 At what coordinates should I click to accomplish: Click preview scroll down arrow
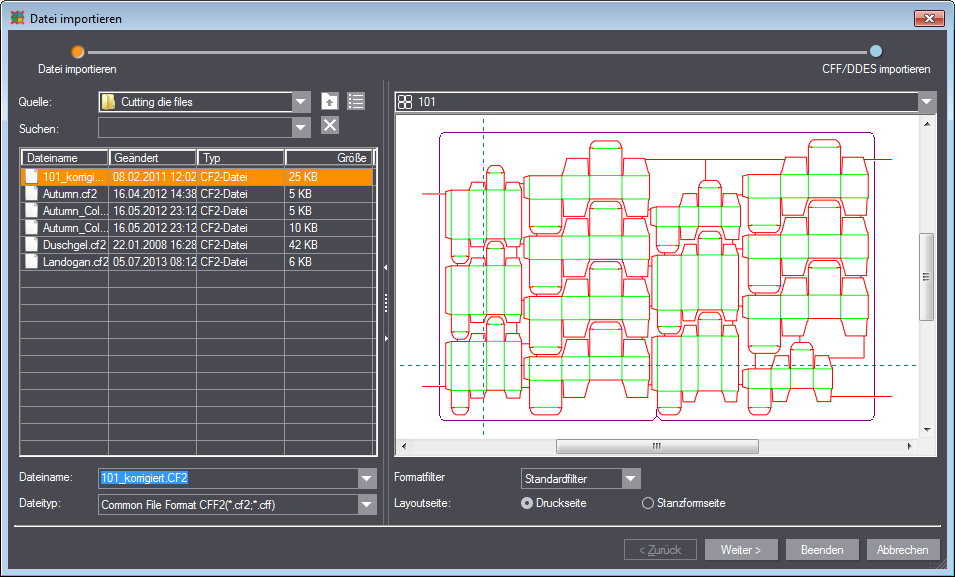pos(927,430)
